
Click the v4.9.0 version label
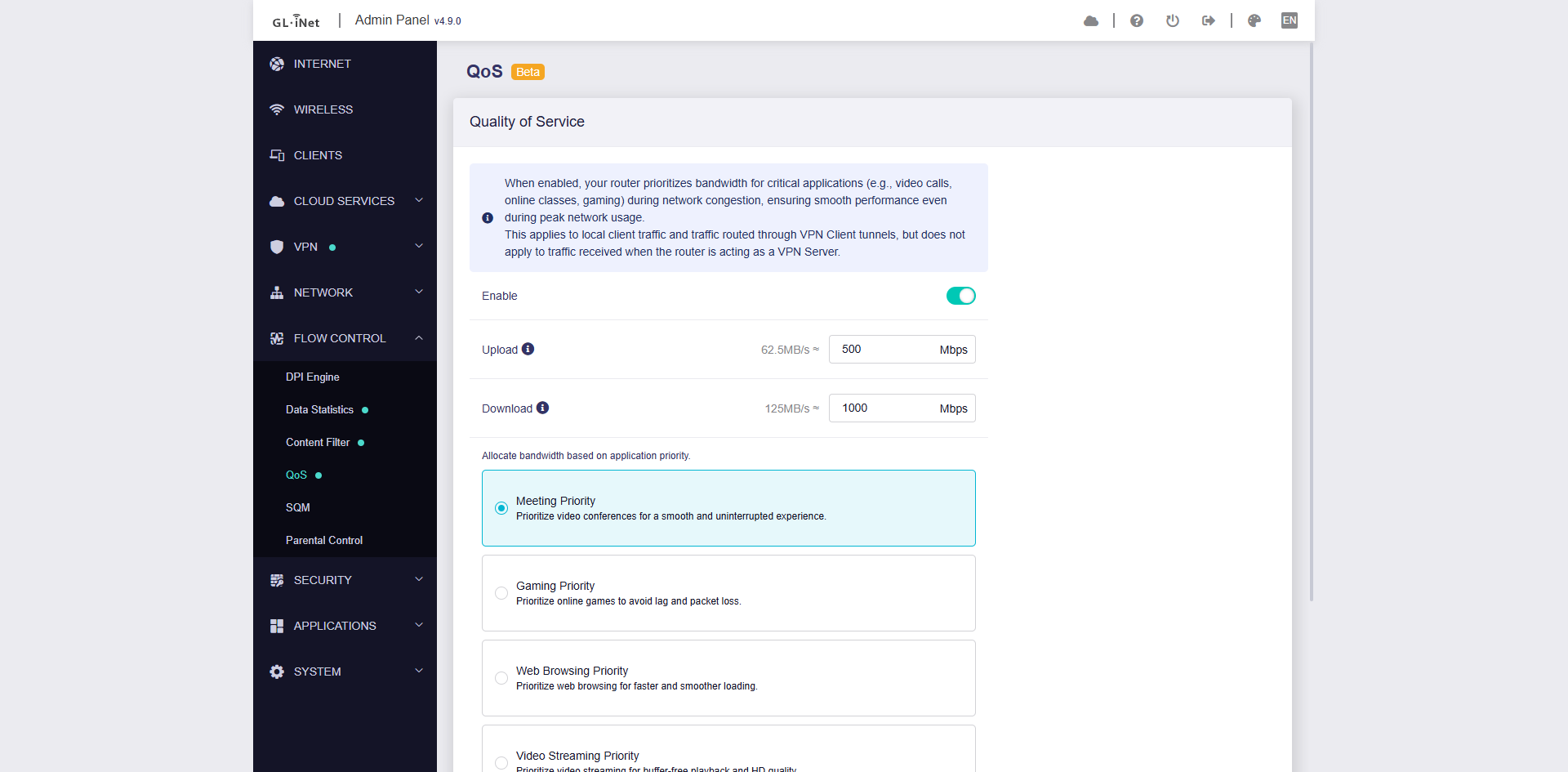click(x=448, y=21)
